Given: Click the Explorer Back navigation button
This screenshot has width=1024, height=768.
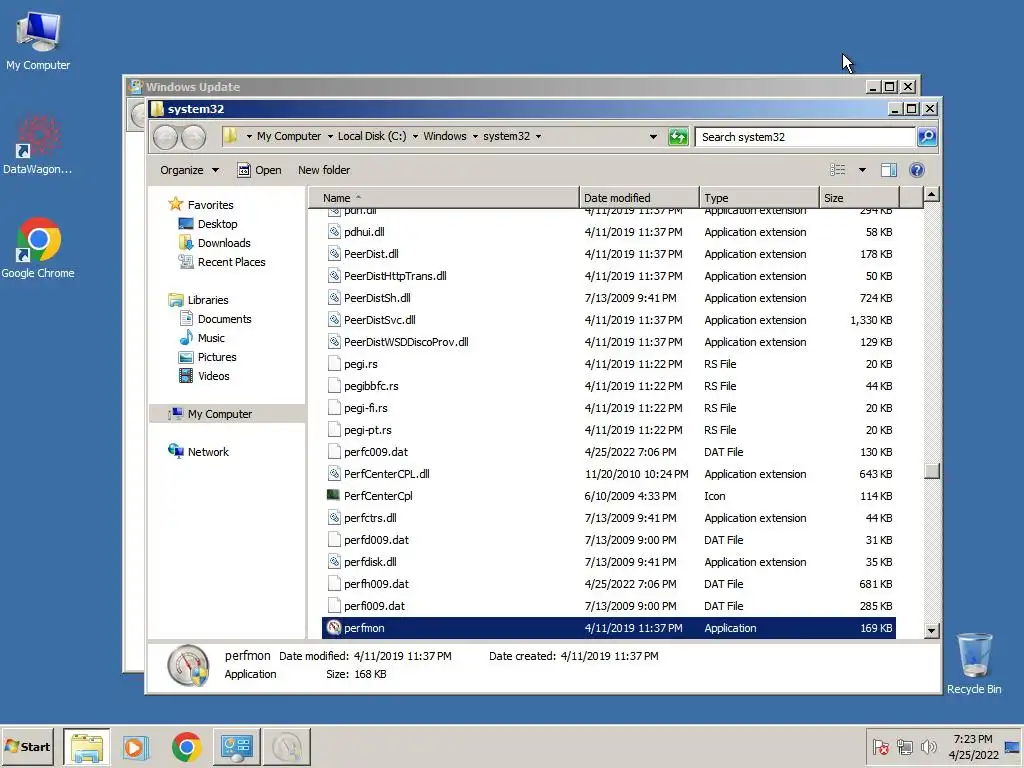Looking at the screenshot, I should tap(165, 137).
